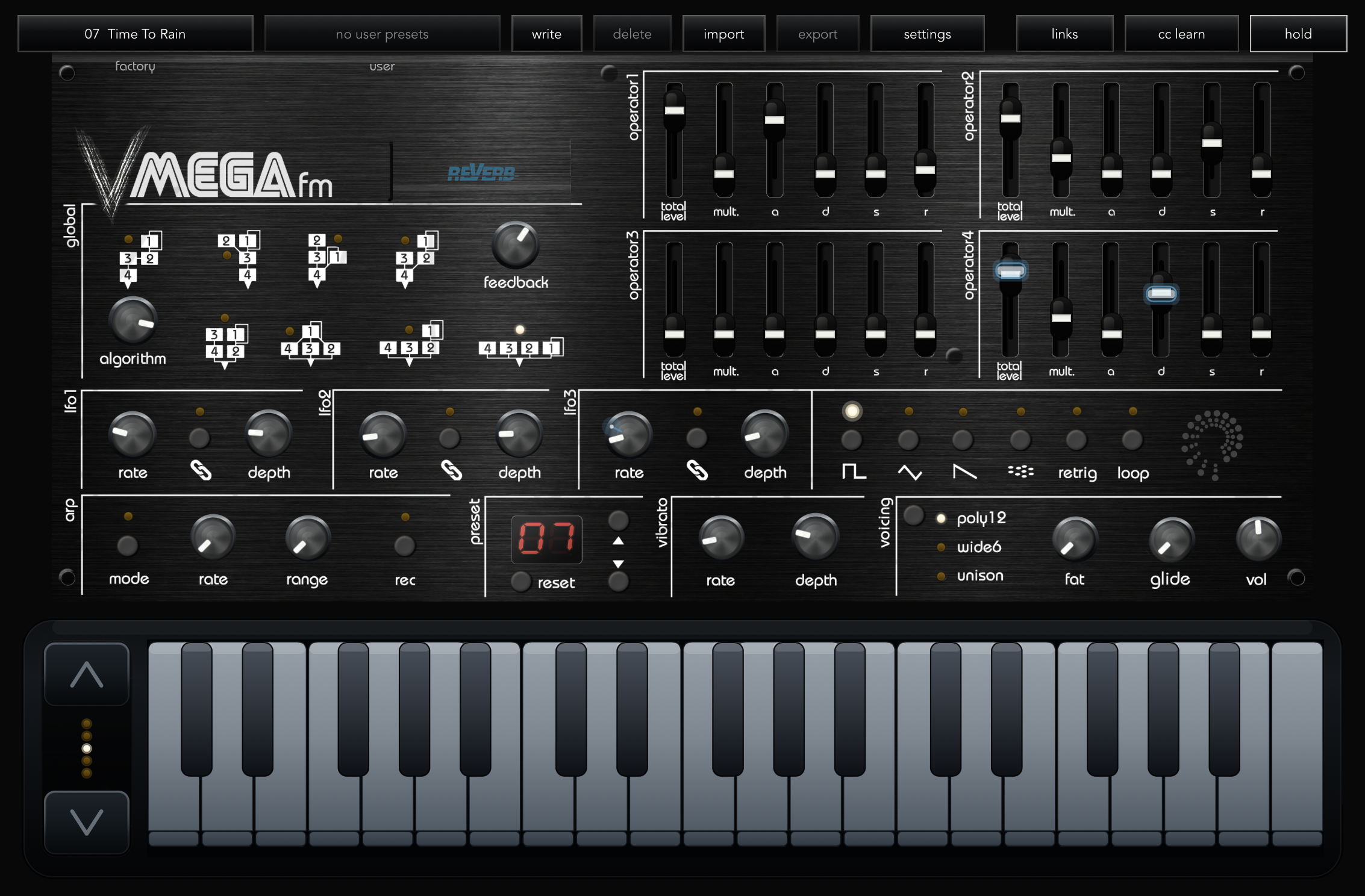Select the square wave LFO shape icon
The height and width of the screenshot is (896, 1365).
(854, 471)
